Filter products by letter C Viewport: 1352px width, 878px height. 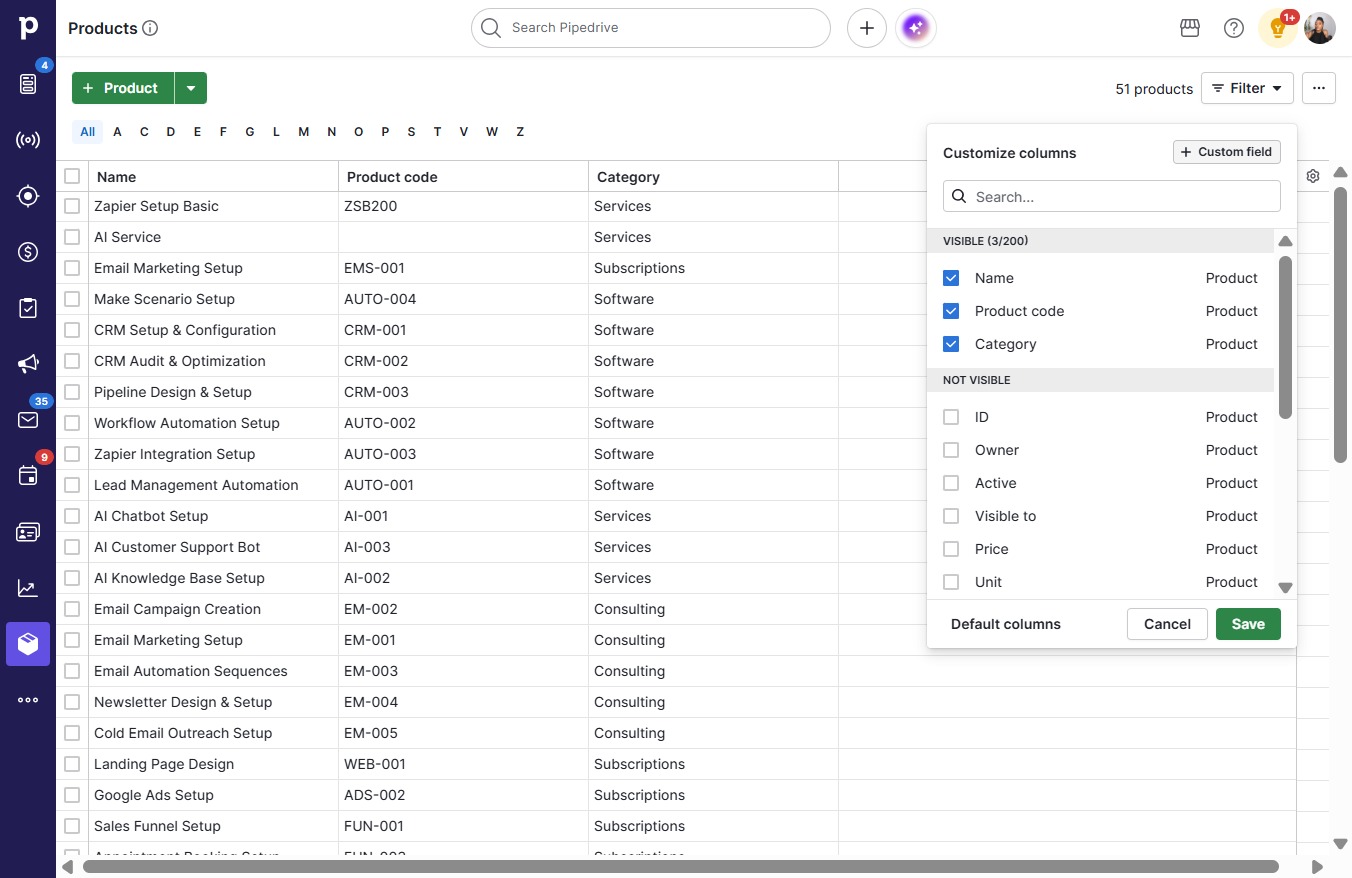tap(144, 132)
